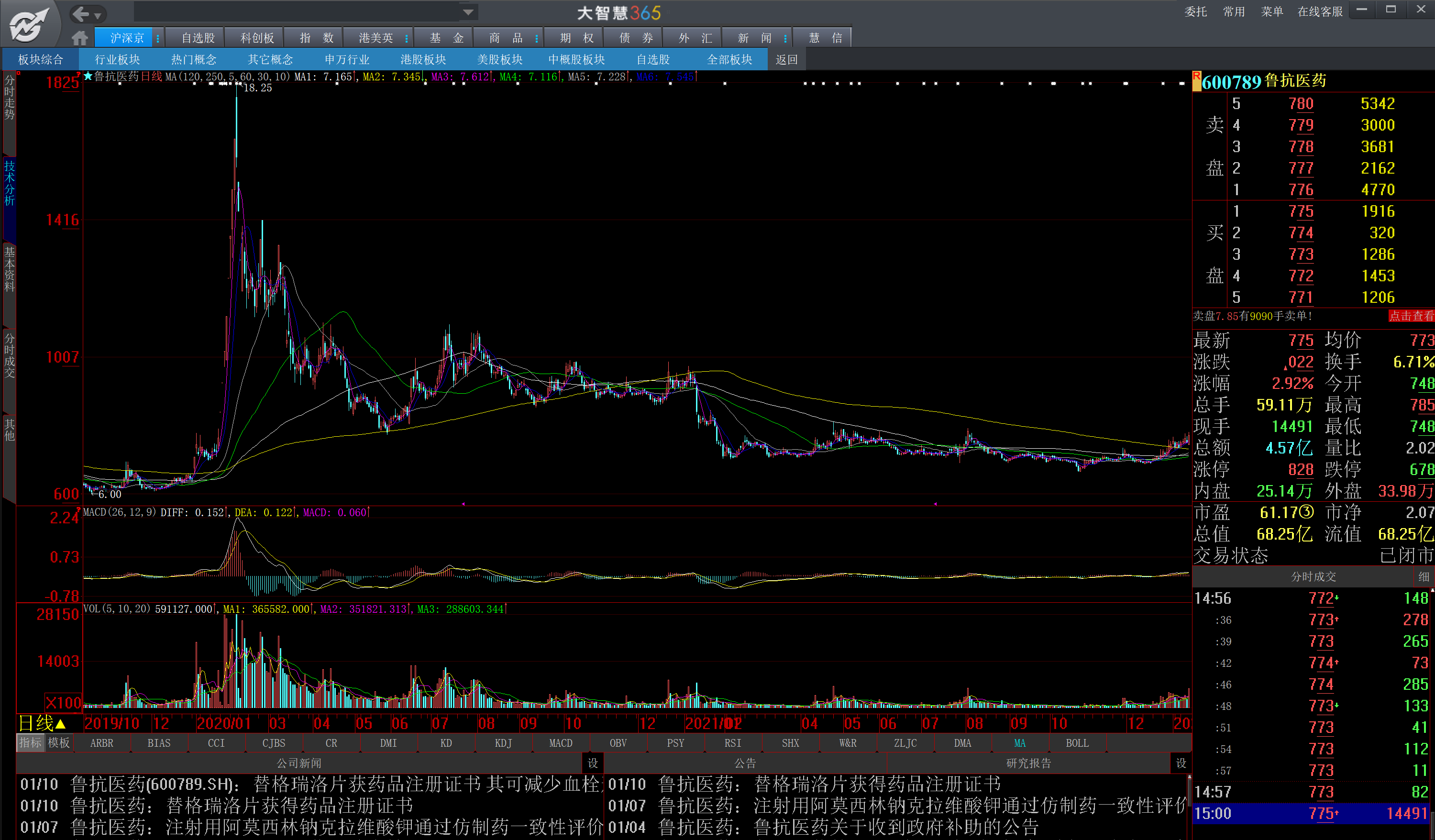The image size is (1435, 840).
Task: Expand the 沪深京 submenu dots
Action: pyautogui.click(x=158, y=38)
